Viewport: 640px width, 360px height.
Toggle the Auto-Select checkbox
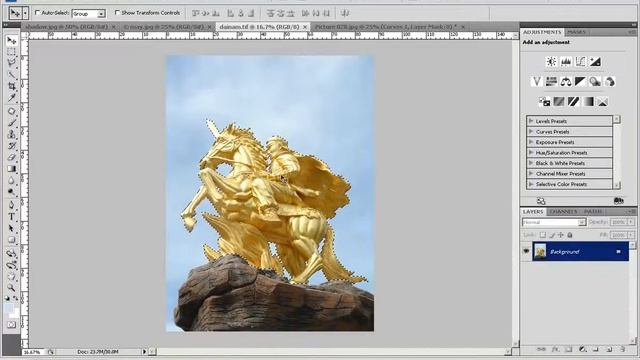(x=37, y=13)
